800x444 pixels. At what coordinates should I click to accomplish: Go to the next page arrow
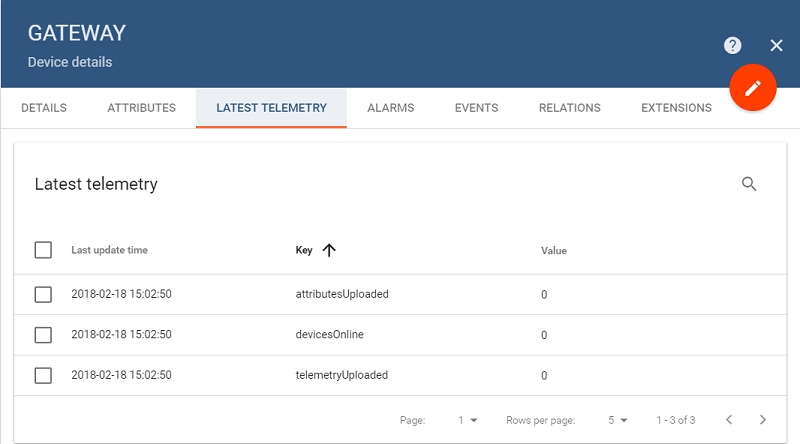[x=763, y=420]
